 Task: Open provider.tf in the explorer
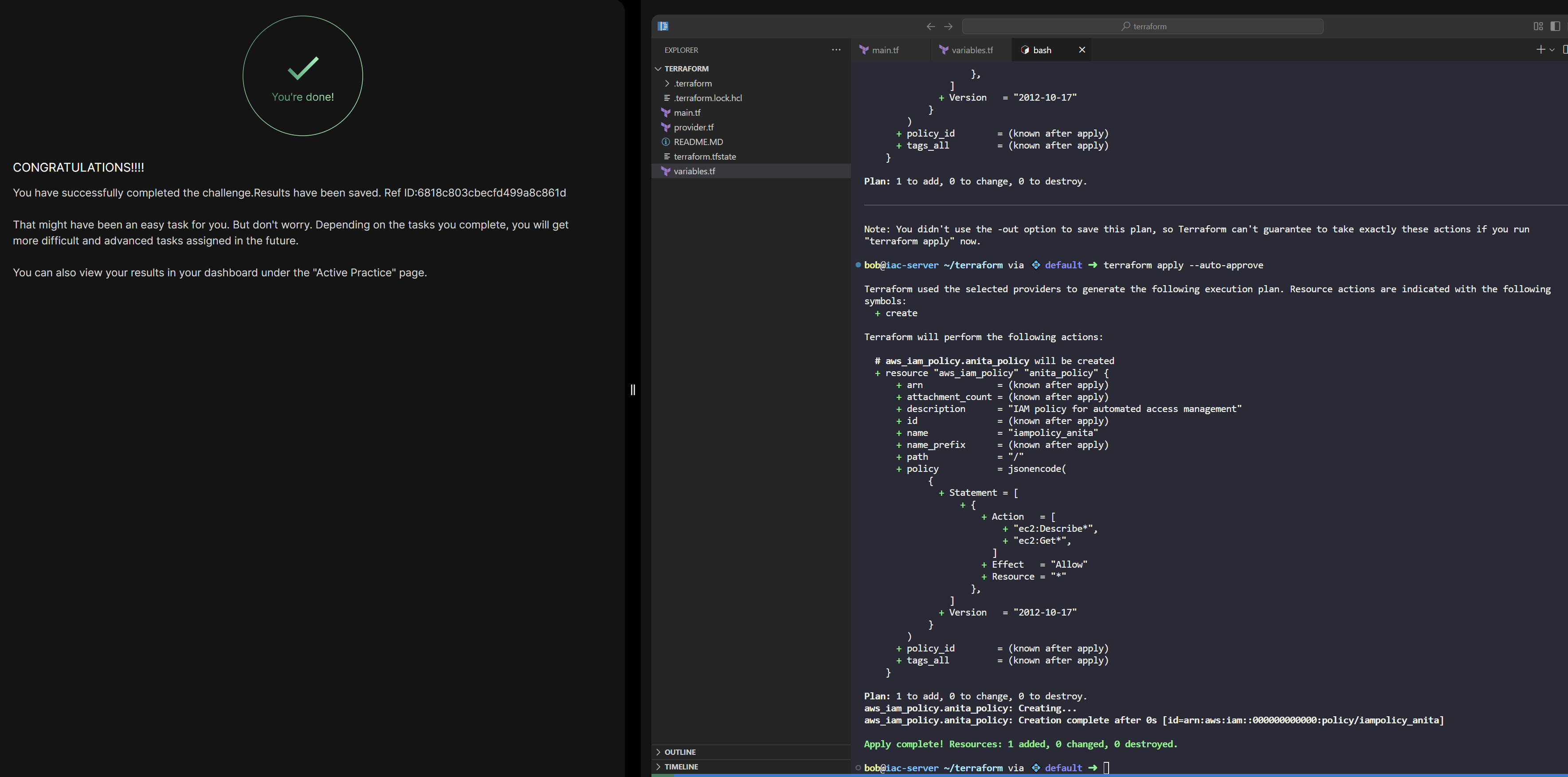click(x=693, y=127)
